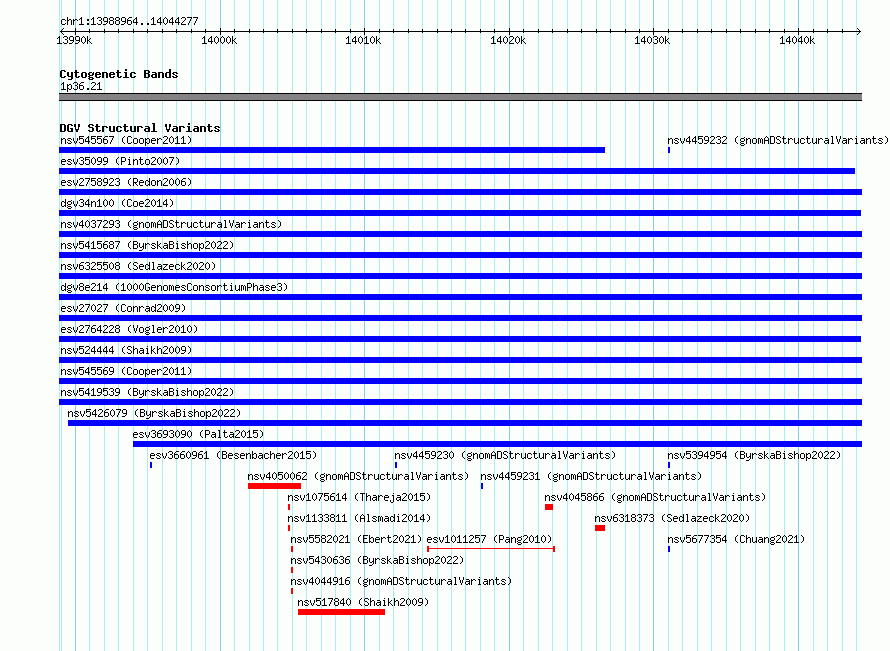Image resolution: width=890 pixels, height=651 pixels.
Task: Click the 14000k ruler position
Action: click(x=219, y=40)
